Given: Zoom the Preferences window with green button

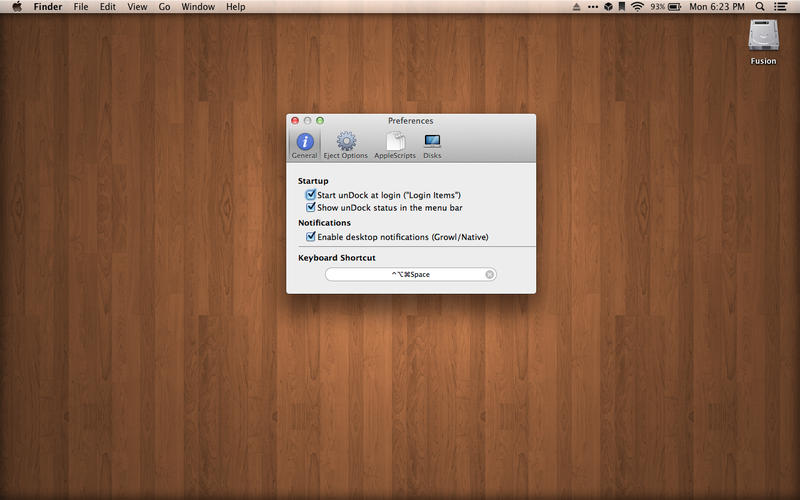Looking at the screenshot, I should coord(320,120).
